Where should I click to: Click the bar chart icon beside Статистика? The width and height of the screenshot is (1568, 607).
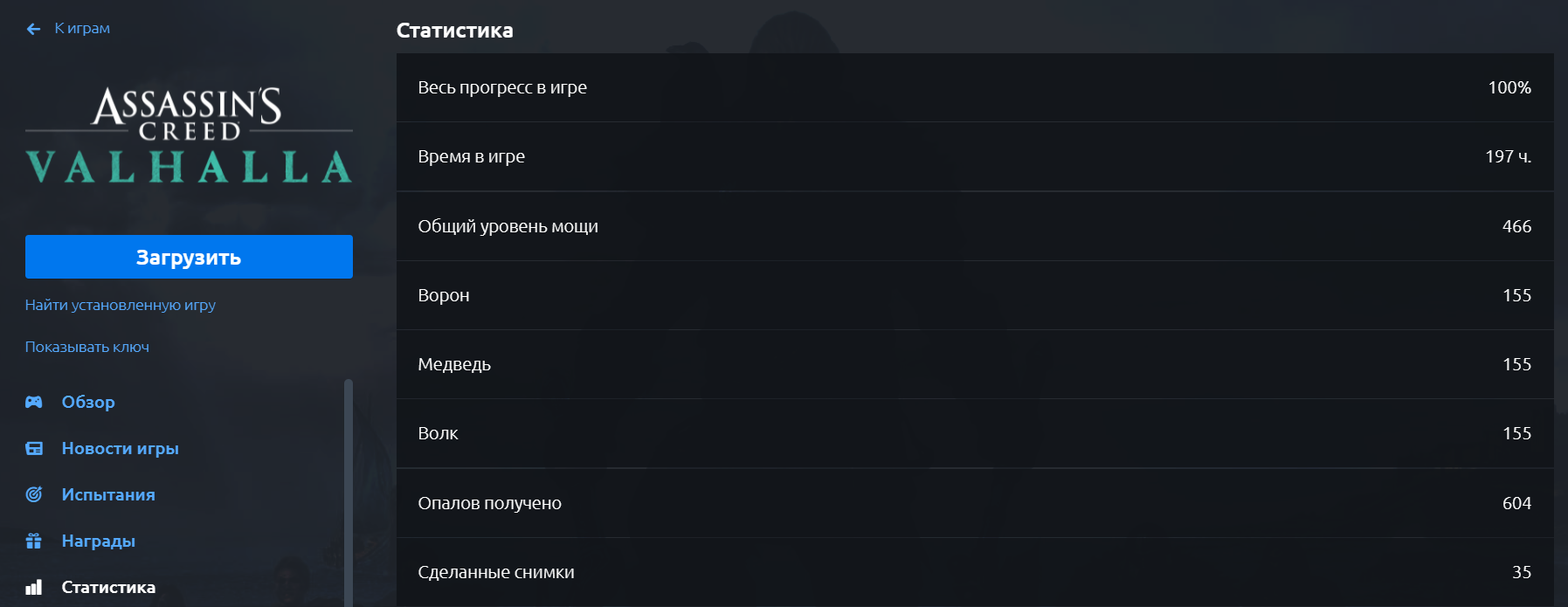34,587
